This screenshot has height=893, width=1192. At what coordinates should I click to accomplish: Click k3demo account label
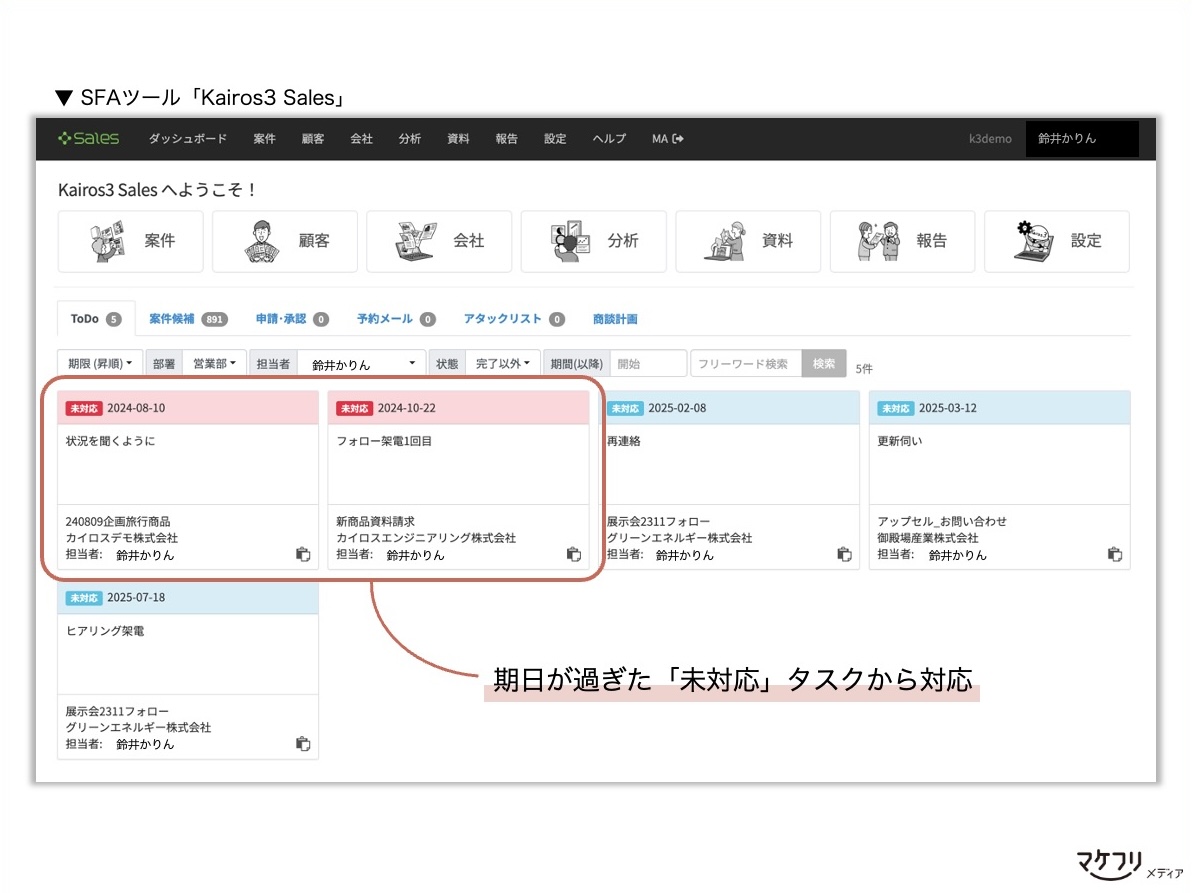click(990, 138)
